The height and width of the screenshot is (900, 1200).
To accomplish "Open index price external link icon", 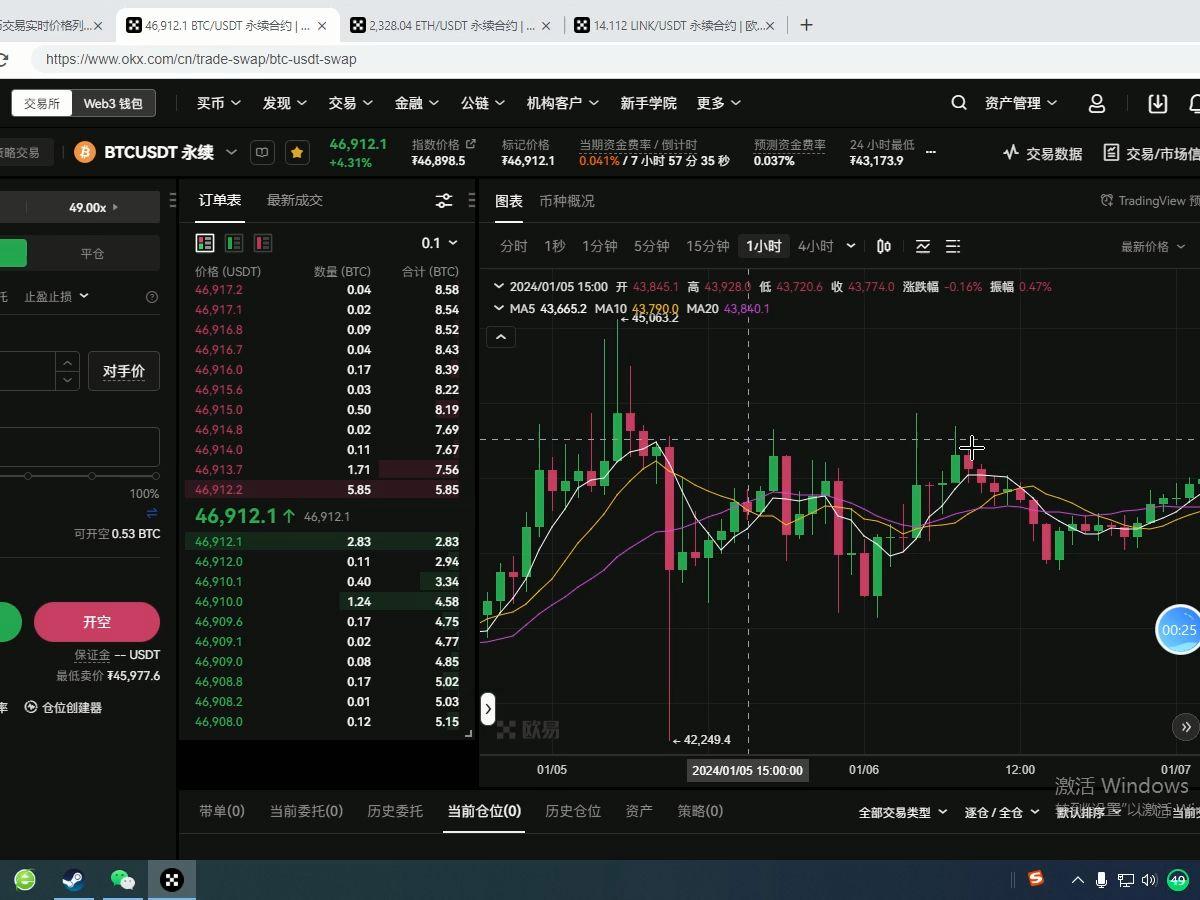I will [x=471, y=144].
